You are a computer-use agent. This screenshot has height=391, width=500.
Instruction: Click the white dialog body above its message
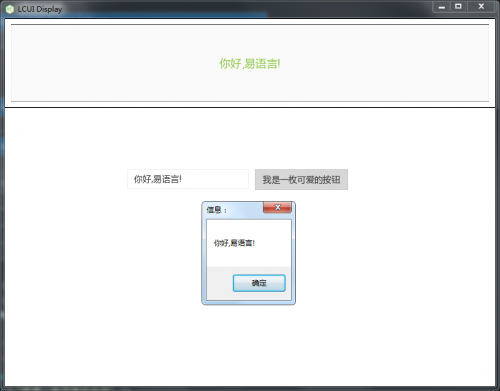click(x=249, y=228)
